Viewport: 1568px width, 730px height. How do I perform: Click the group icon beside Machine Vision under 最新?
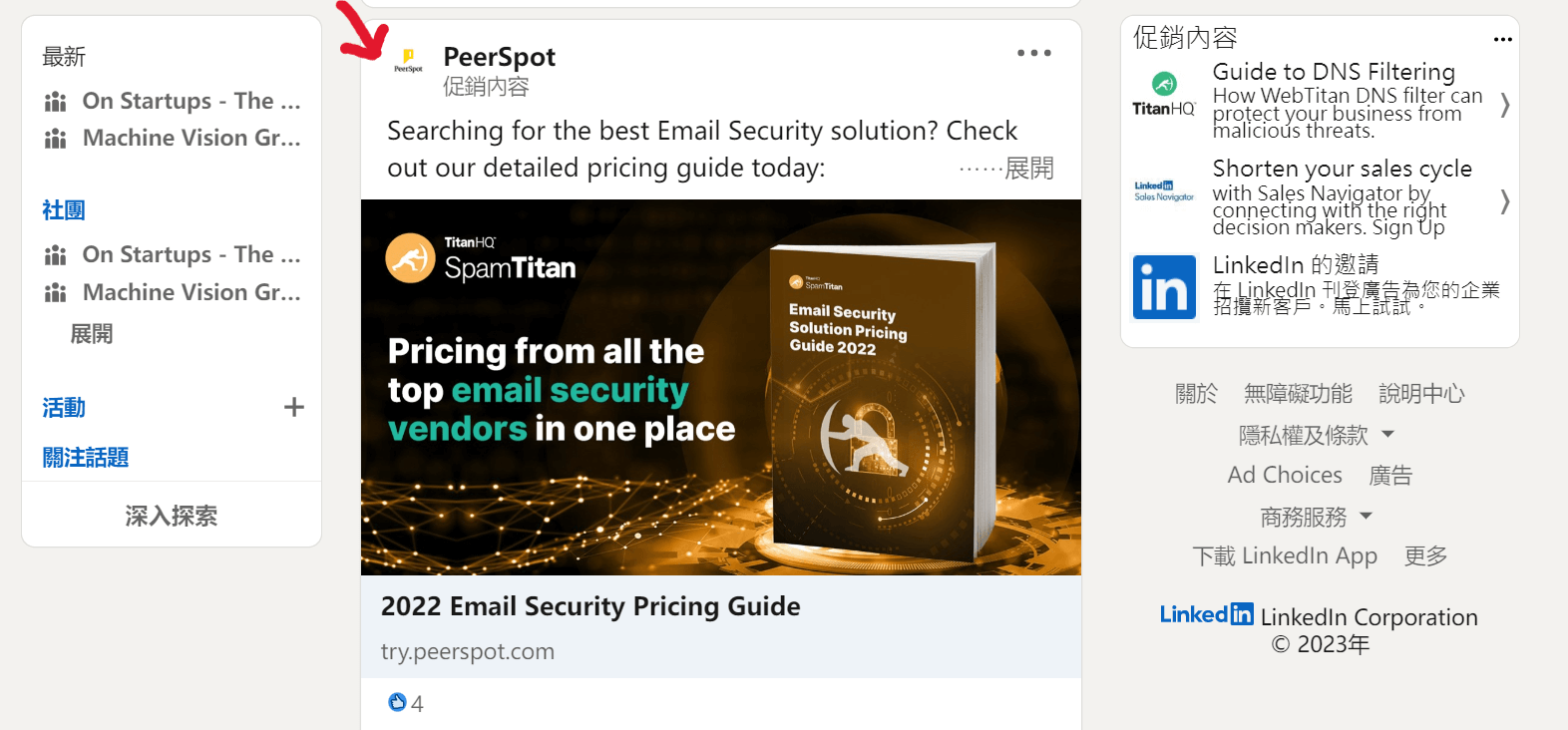56,138
